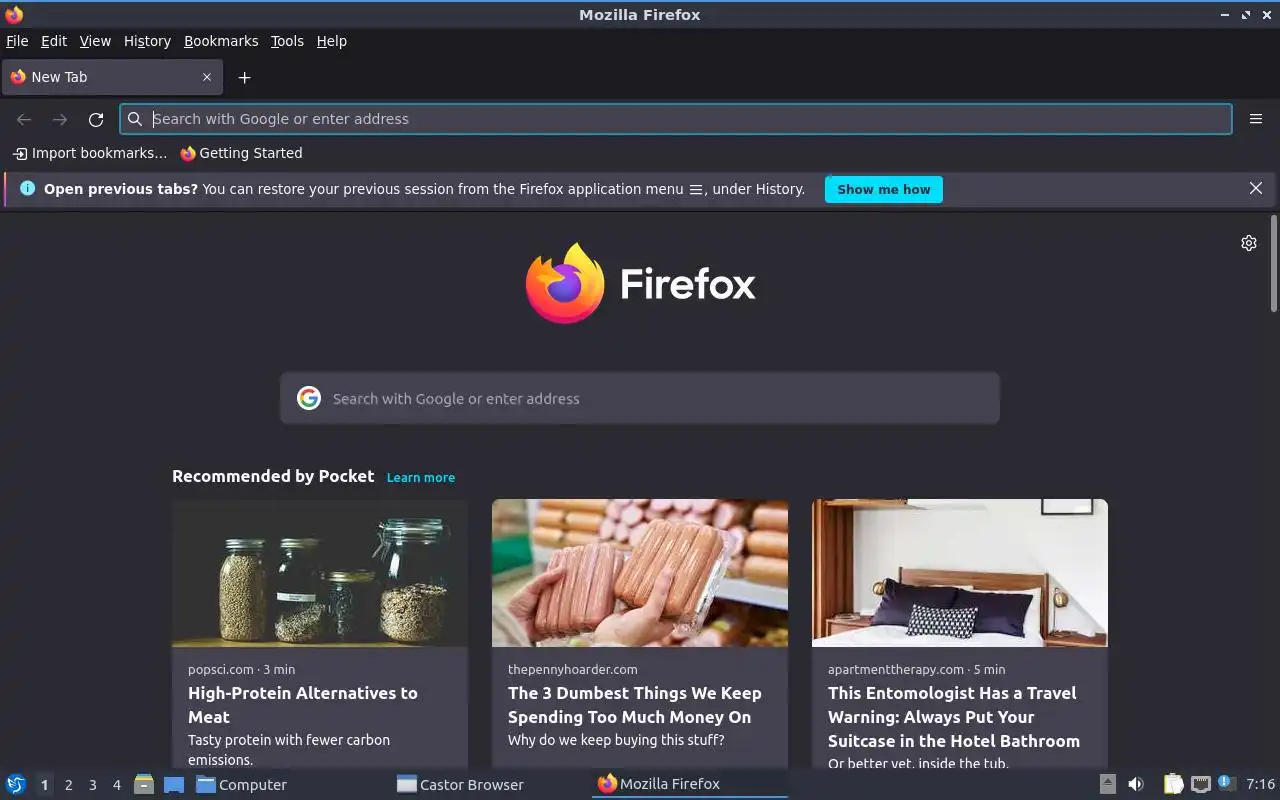The image size is (1280, 800).
Task: Open the Getting Started bookmark
Action: coord(241,153)
